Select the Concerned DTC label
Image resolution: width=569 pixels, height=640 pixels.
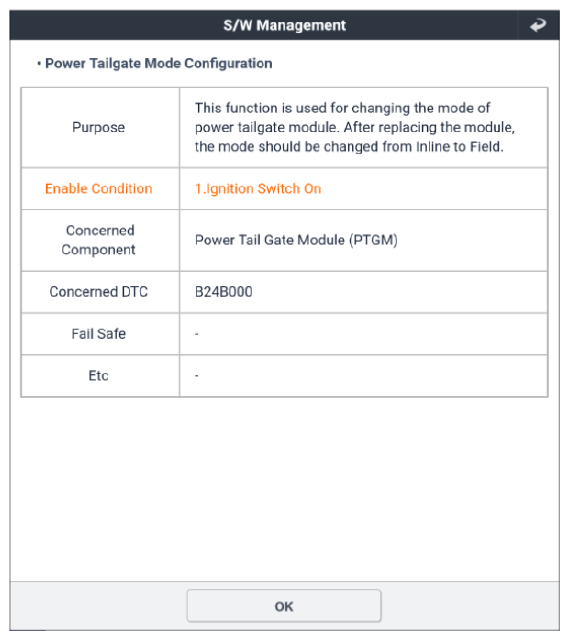coord(98,292)
